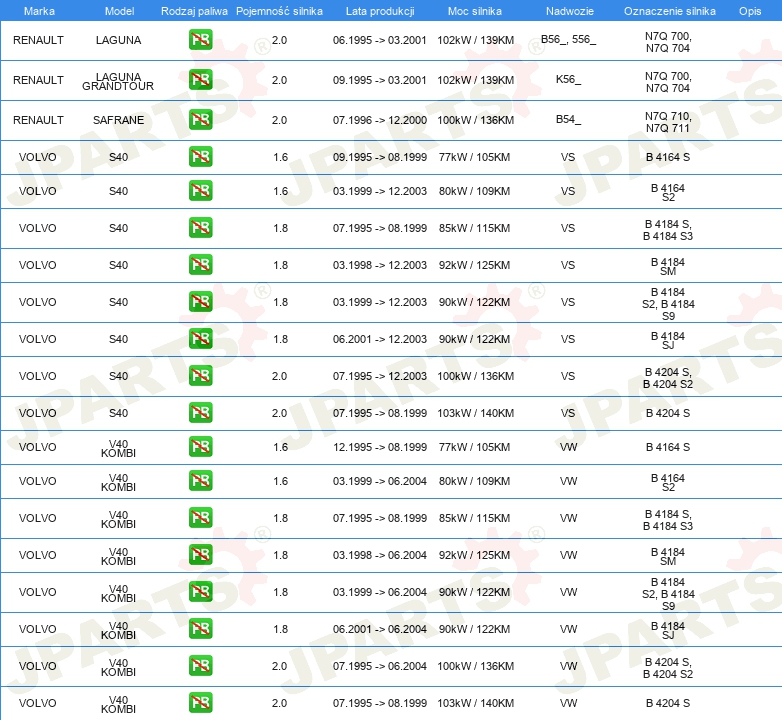The width and height of the screenshot is (782, 720).
Task: Click the date range 06.2001 -> 12.2003
Action: tap(380, 339)
